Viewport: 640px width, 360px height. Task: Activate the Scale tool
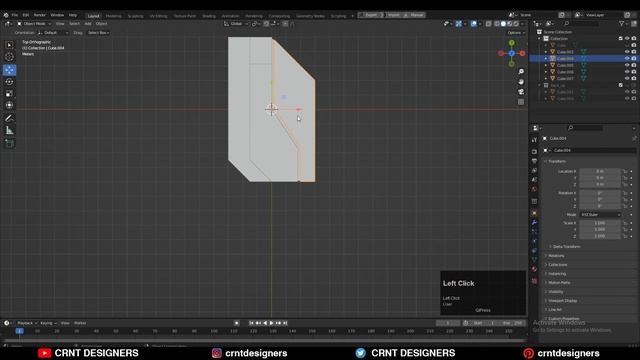tap(9, 93)
